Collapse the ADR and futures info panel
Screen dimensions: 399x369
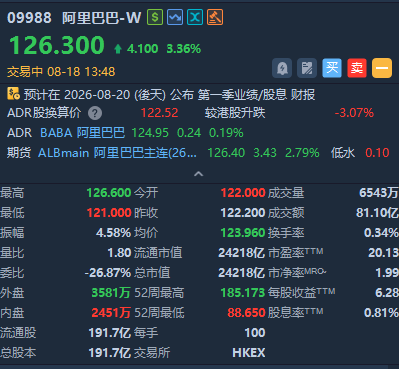pos(199,174)
